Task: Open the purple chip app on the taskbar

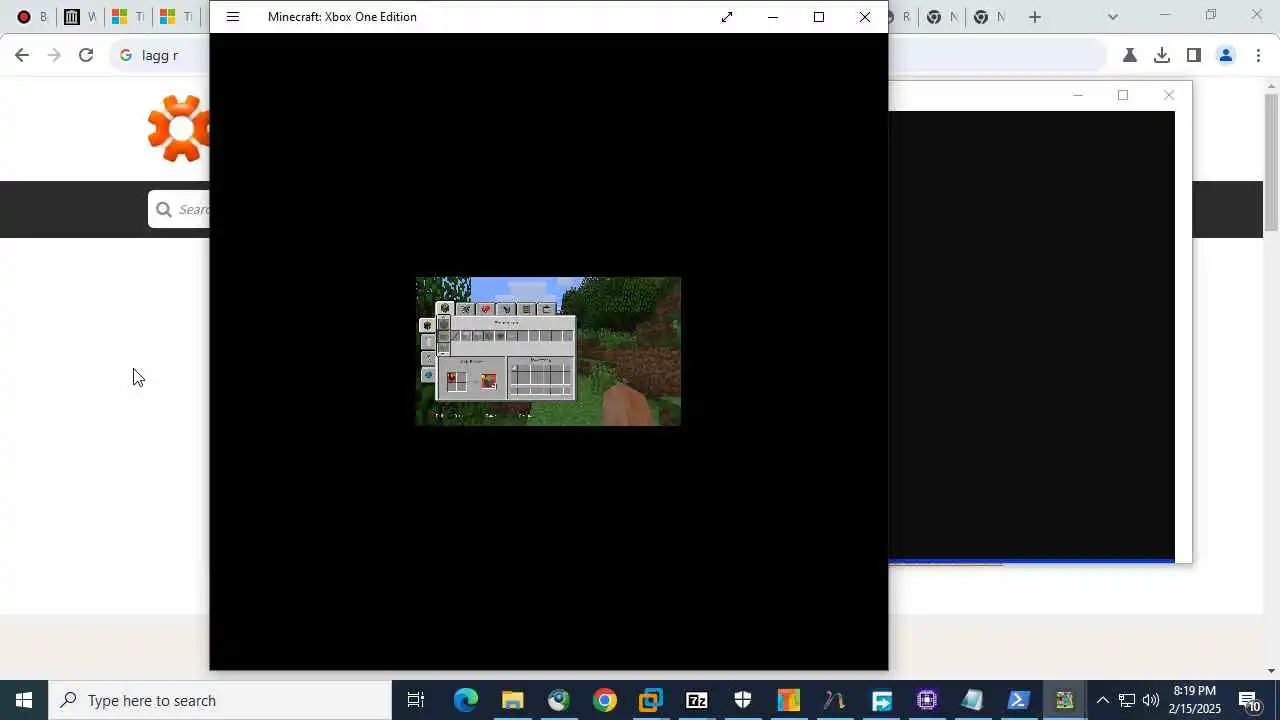Action: pos(926,700)
